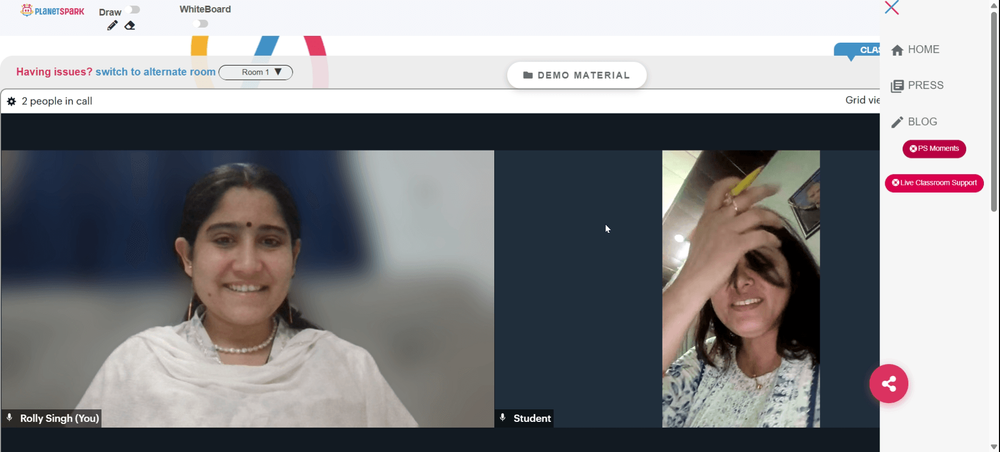Click Rolly Singh's microphone icon
This screenshot has height=452, width=1000.
coord(10,418)
